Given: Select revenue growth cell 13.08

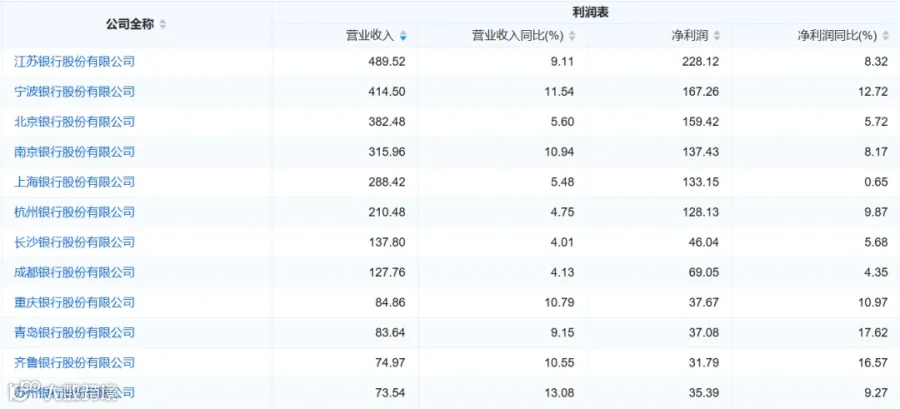Looking at the screenshot, I should click(558, 393).
